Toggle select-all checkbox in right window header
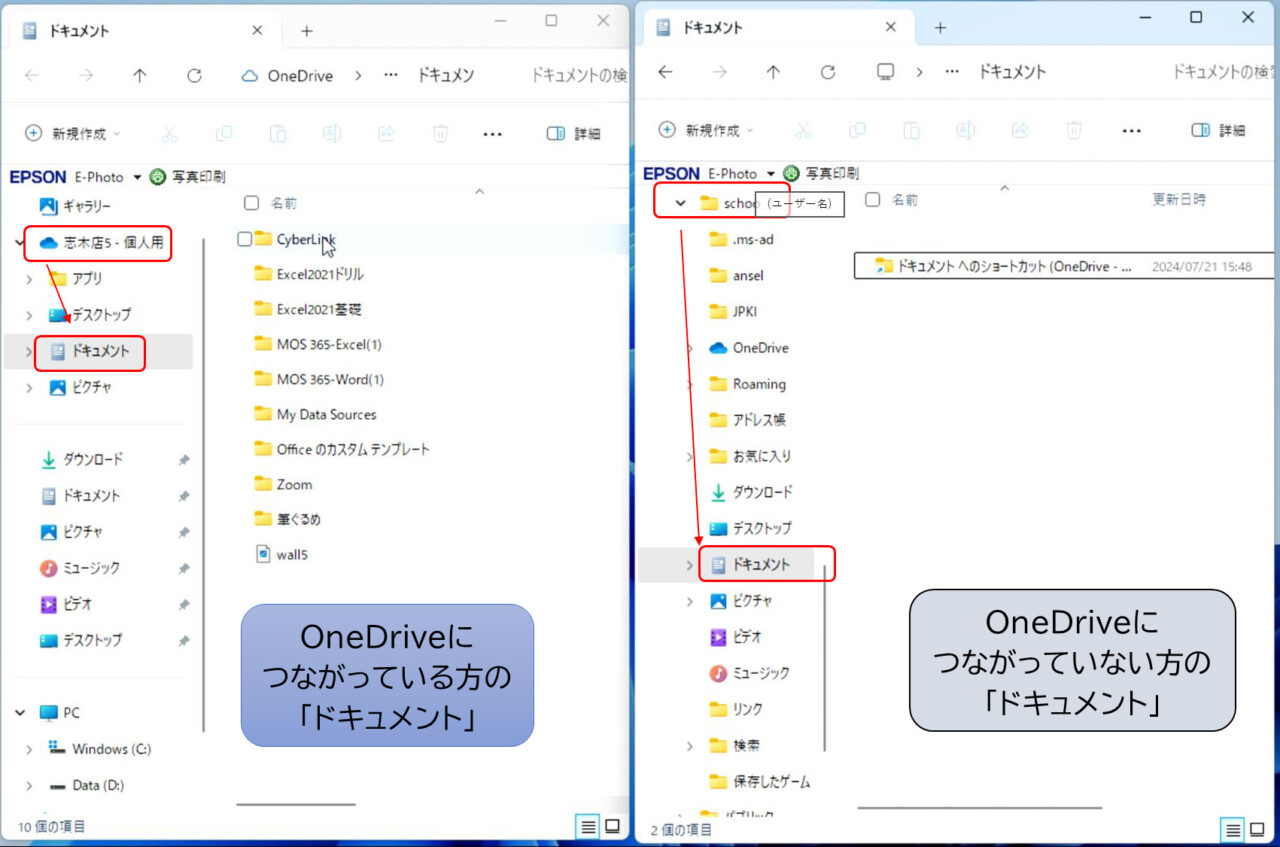This screenshot has height=847, width=1280. (872, 200)
